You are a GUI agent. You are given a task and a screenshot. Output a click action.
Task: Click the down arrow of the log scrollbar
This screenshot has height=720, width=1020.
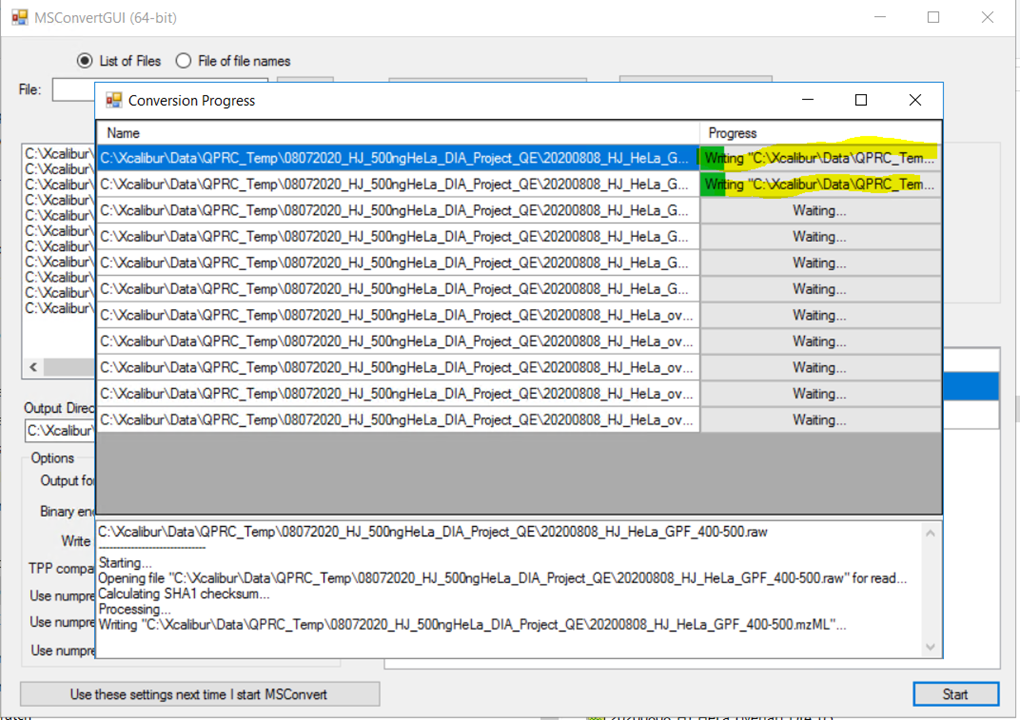(x=930, y=647)
